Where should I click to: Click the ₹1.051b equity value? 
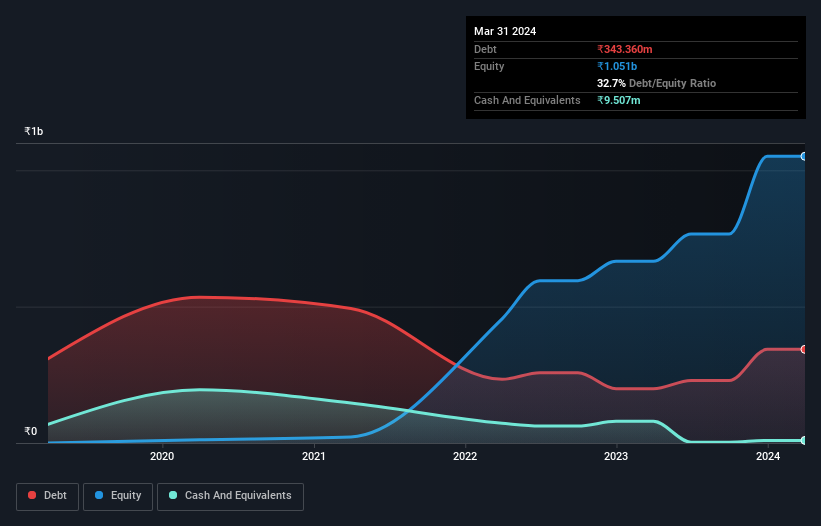[x=617, y=66]
